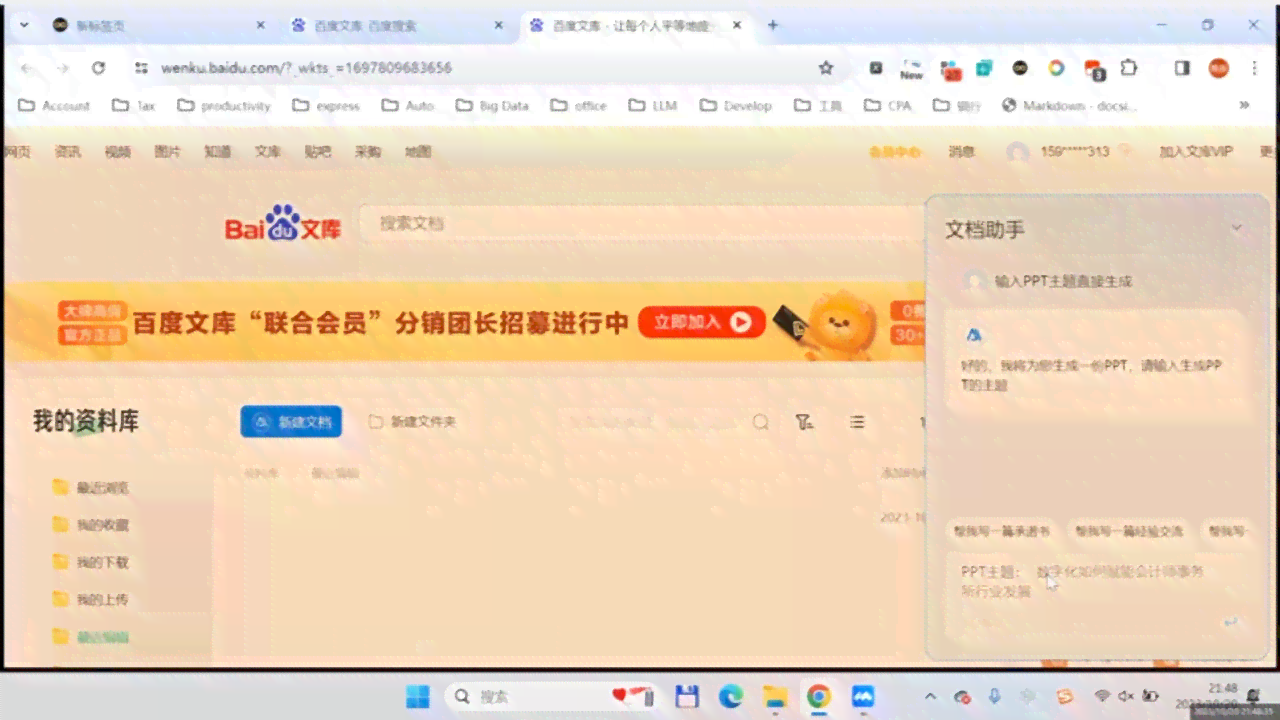Image resolution: width=1280 pixels, height=720 pixels.
Task: Show more bookmarks with the » chevron
Action: [1244, 105]
